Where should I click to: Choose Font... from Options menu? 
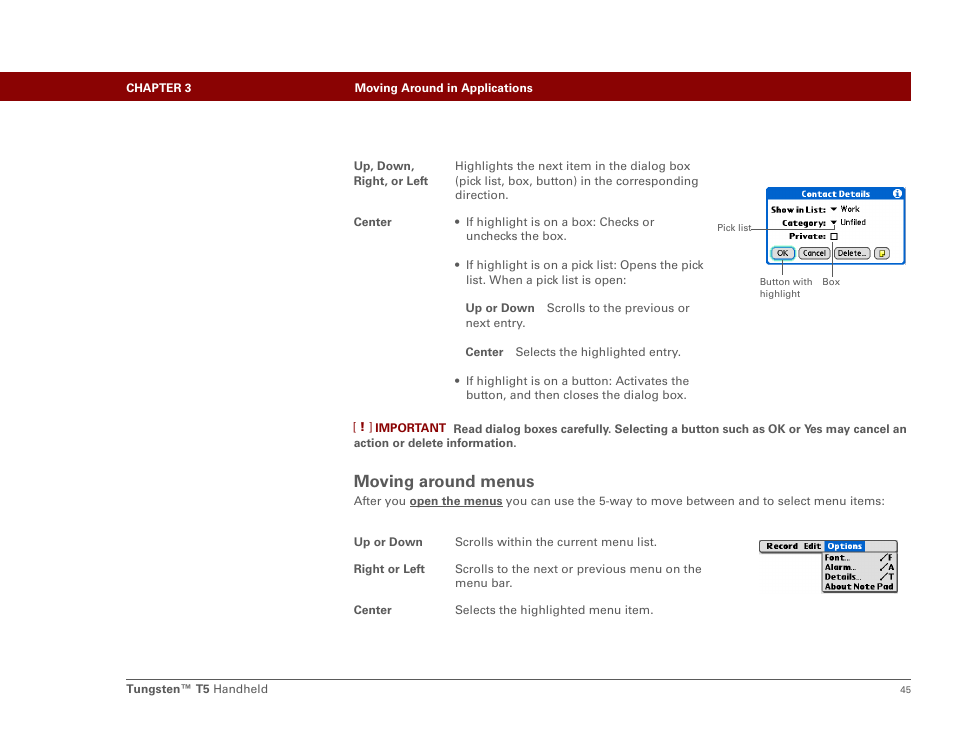859,557
